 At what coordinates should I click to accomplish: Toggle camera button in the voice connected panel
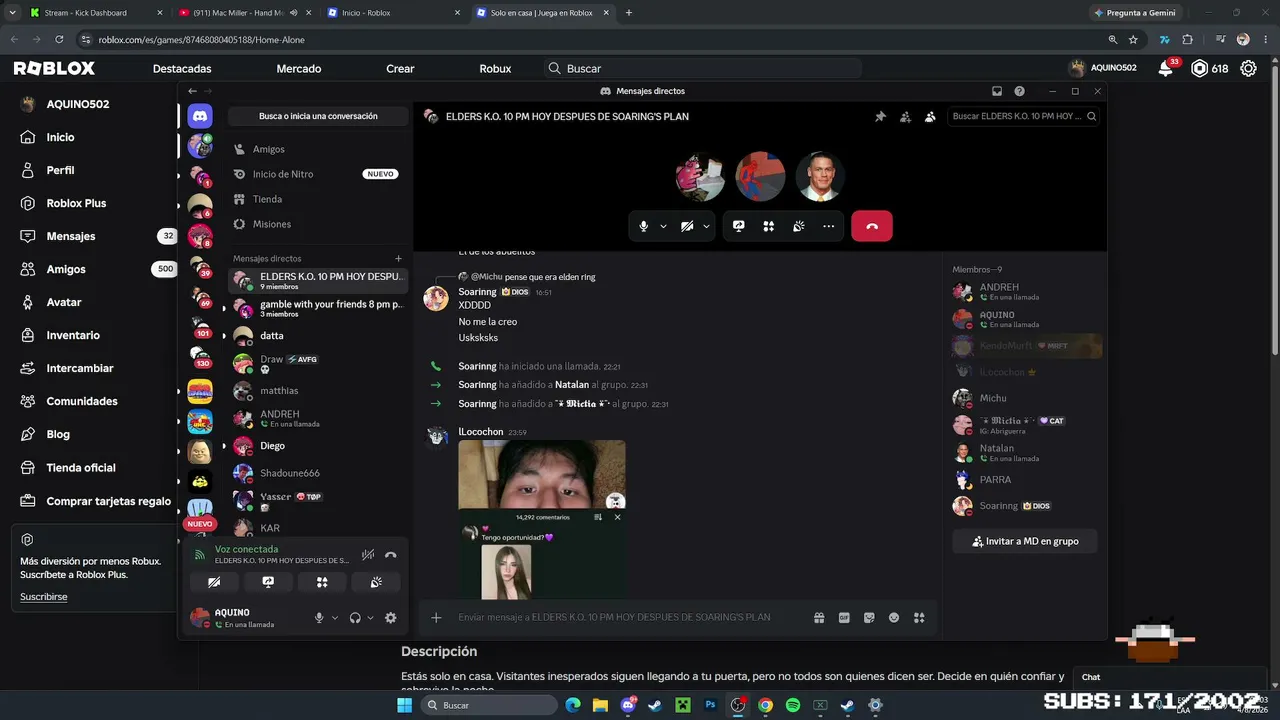pos(214,582)
